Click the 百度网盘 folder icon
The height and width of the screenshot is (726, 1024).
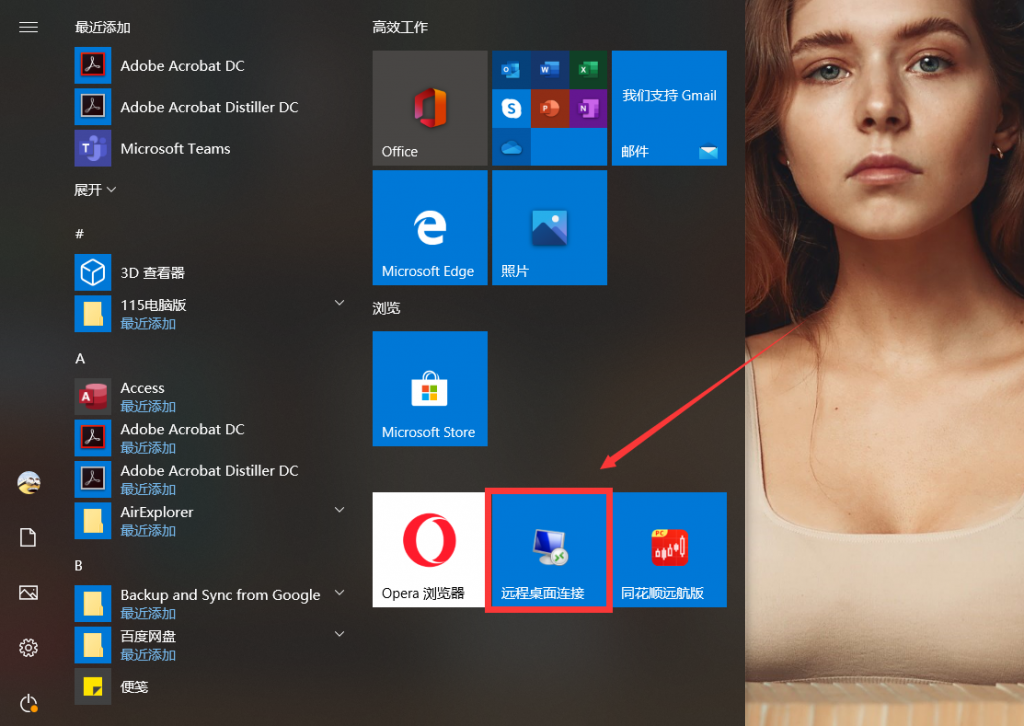(x=93, y=645)
